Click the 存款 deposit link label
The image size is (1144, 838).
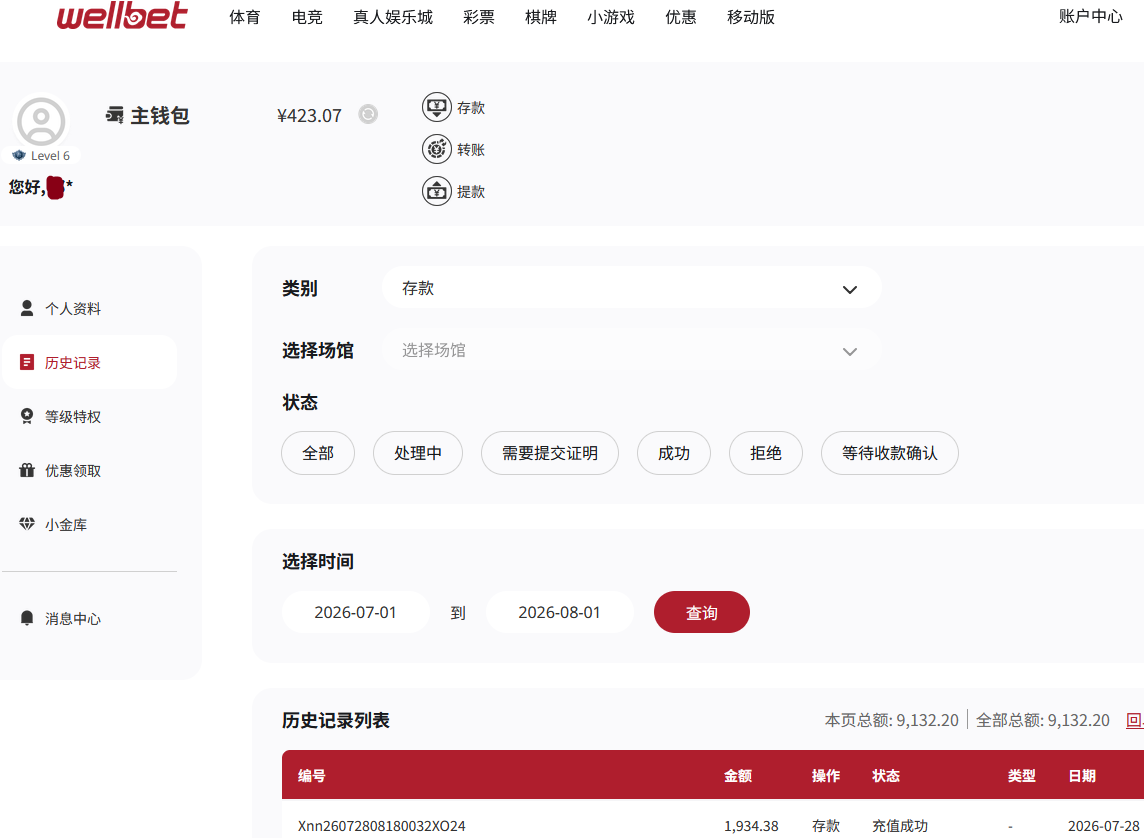tap(471, 108)
